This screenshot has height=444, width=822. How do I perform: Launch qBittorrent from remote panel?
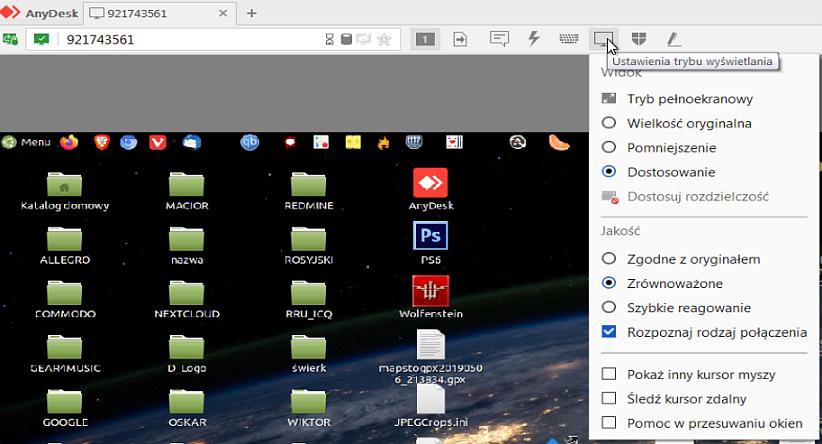250,142
